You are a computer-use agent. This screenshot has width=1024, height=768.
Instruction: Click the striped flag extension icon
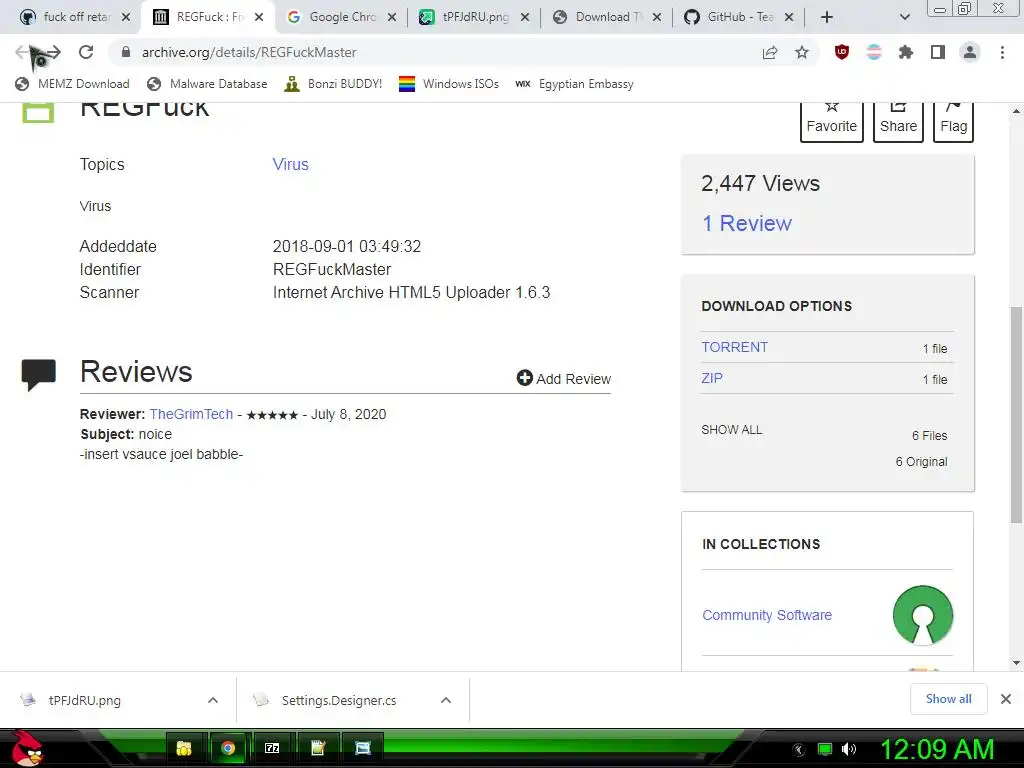[x=874, y=52]
